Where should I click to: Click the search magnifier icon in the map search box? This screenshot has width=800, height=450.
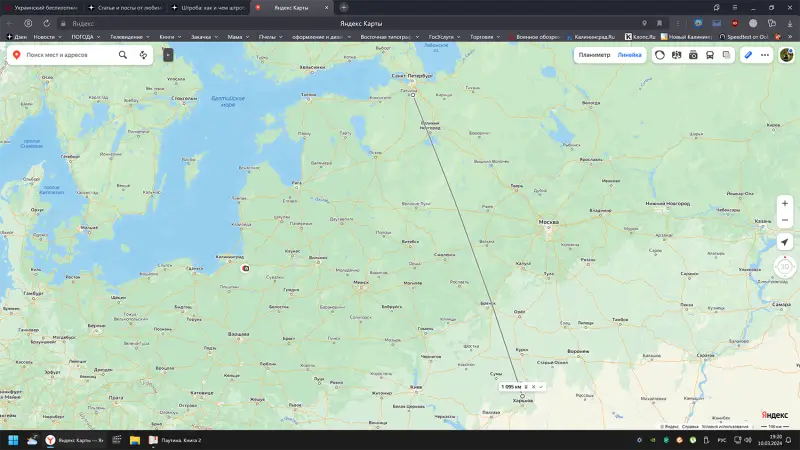tap(123, 55)
